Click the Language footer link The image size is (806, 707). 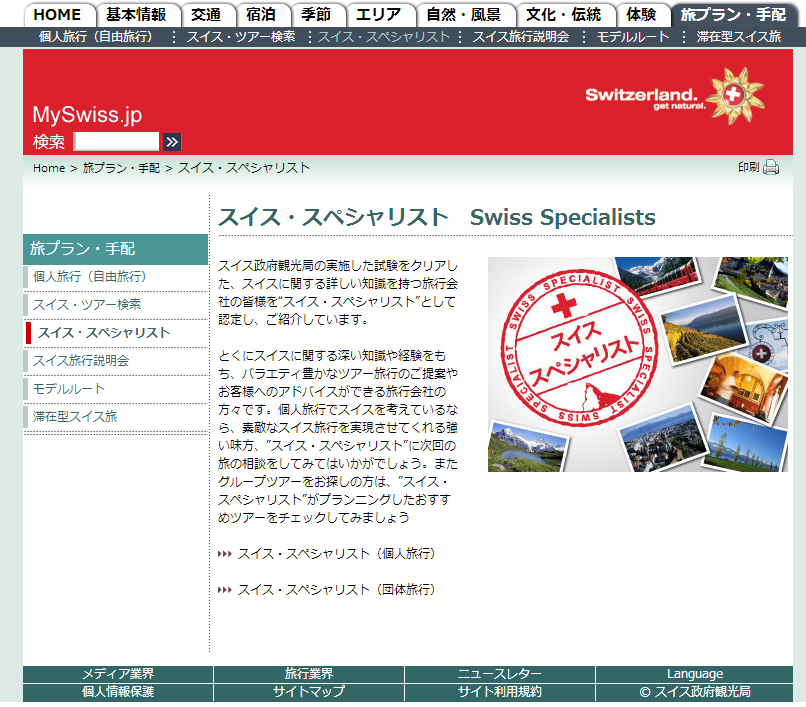pyautogui.click(x=695, y=674)
